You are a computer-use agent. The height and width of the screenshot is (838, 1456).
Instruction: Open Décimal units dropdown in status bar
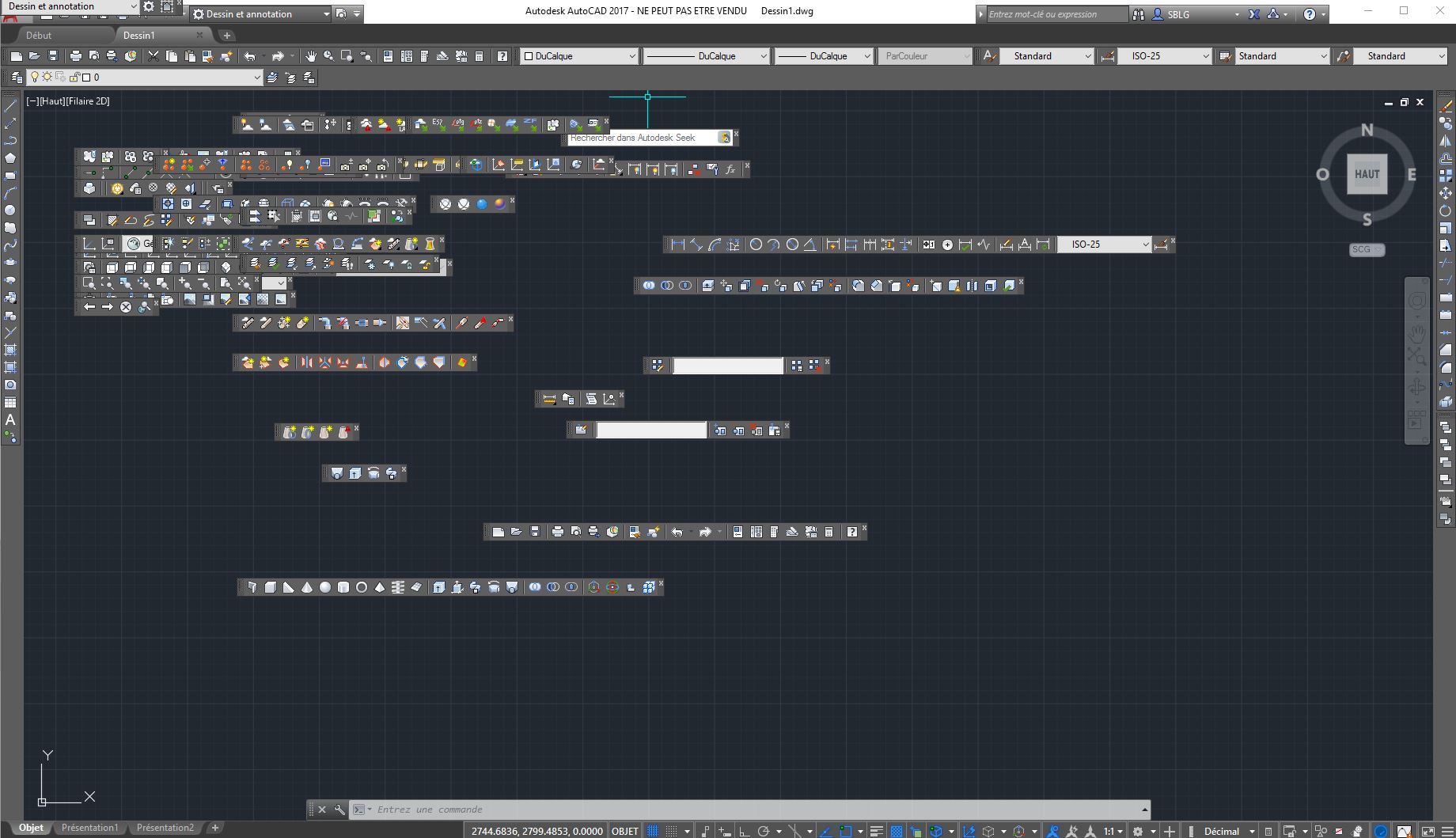[x=1230, y=831]
